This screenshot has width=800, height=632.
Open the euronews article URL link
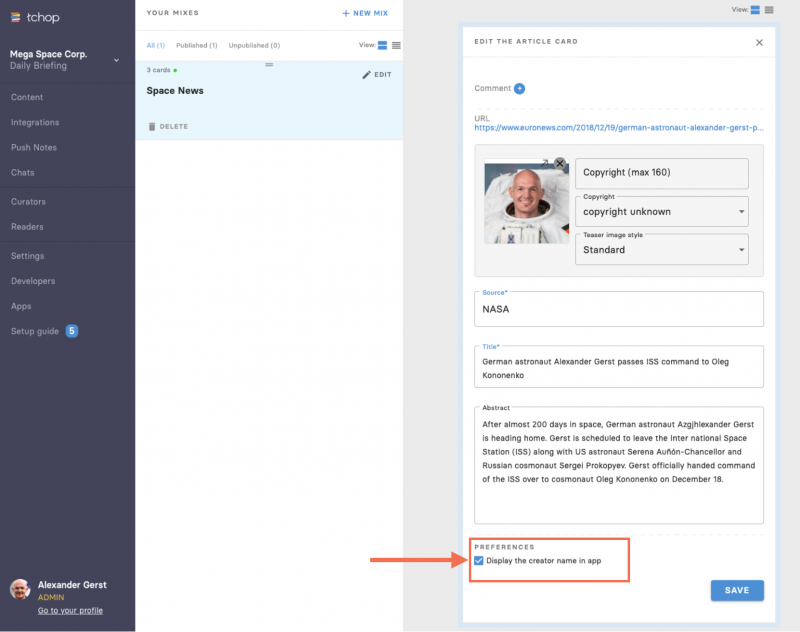click(x=618, y=128)
